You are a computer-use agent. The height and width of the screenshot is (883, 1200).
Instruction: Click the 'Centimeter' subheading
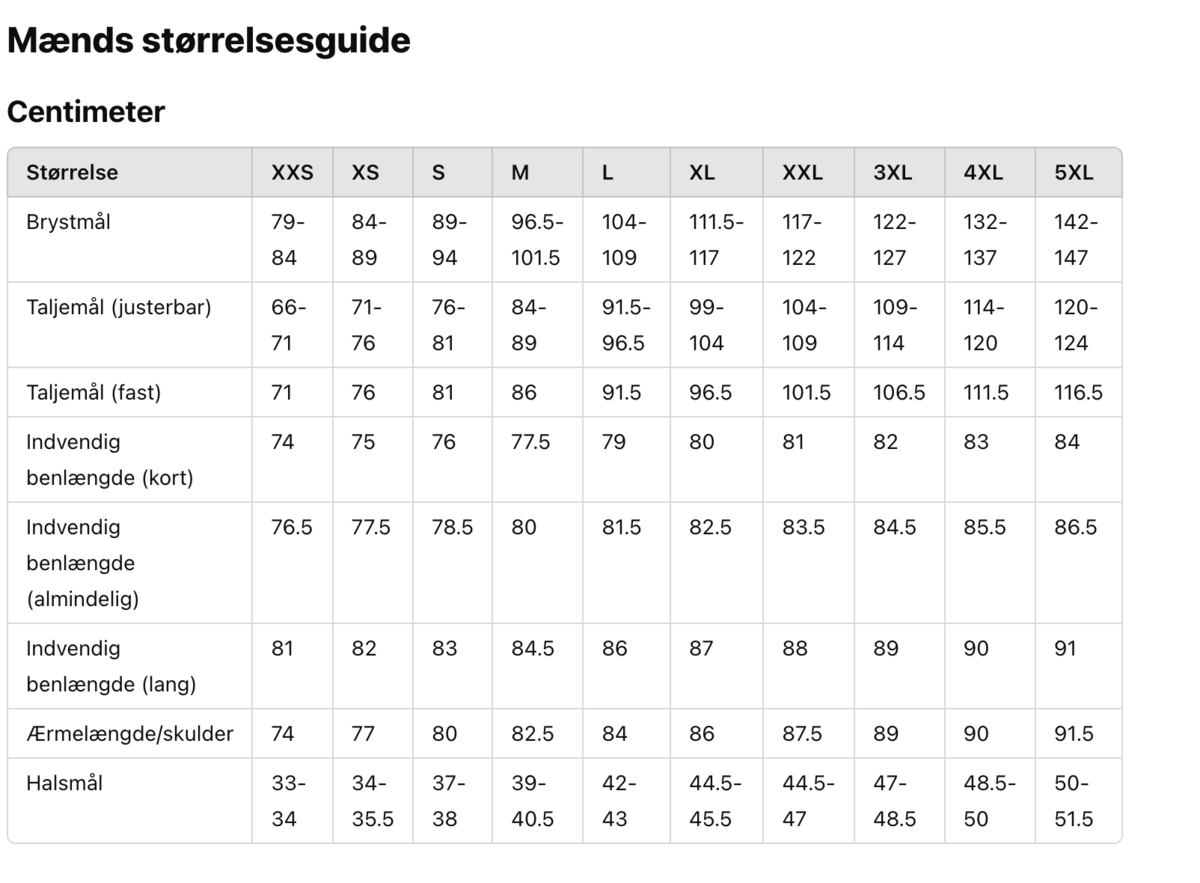click(86, 112)
